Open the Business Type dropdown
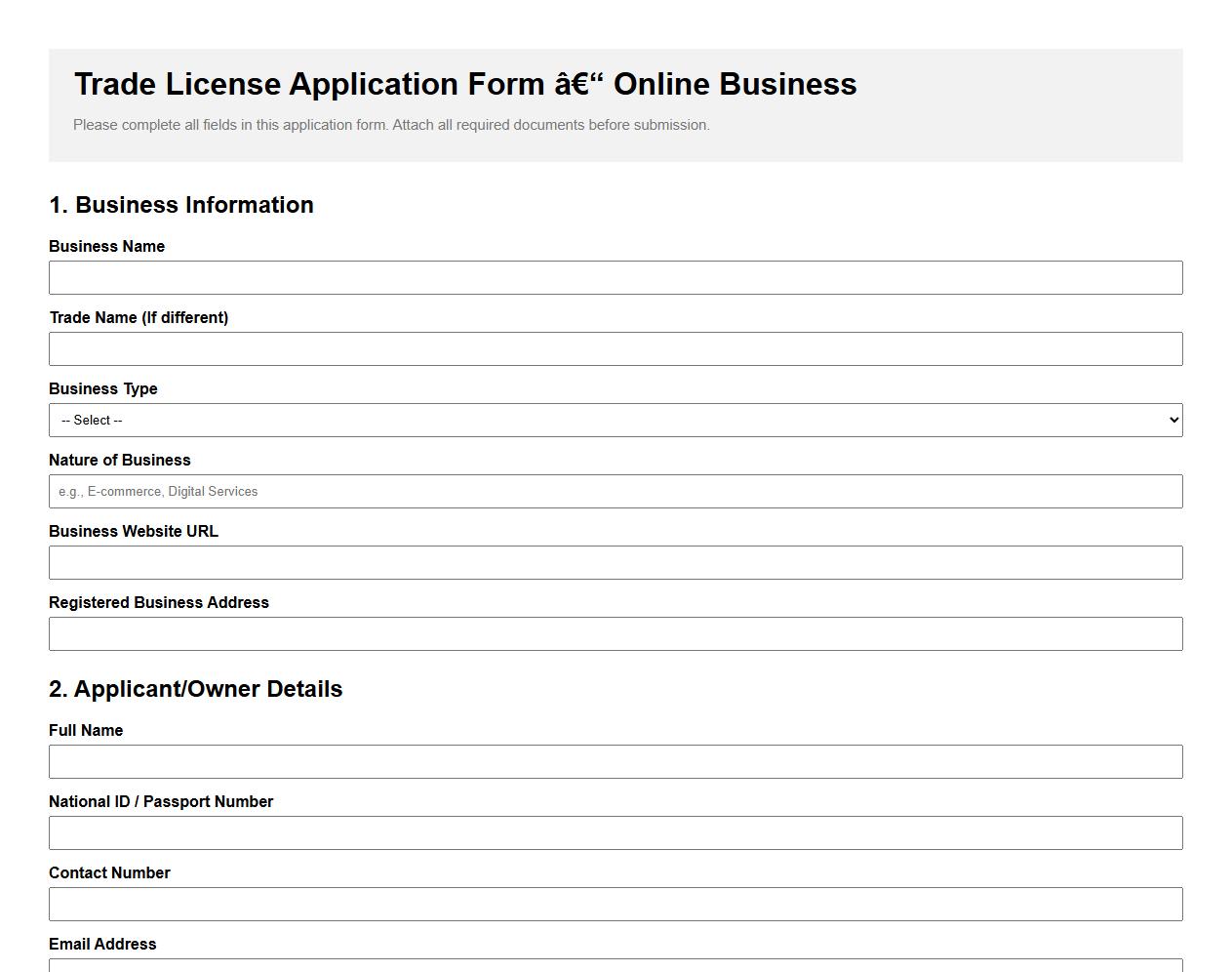This screenshot has width=1232, height=972. point(616,420)
